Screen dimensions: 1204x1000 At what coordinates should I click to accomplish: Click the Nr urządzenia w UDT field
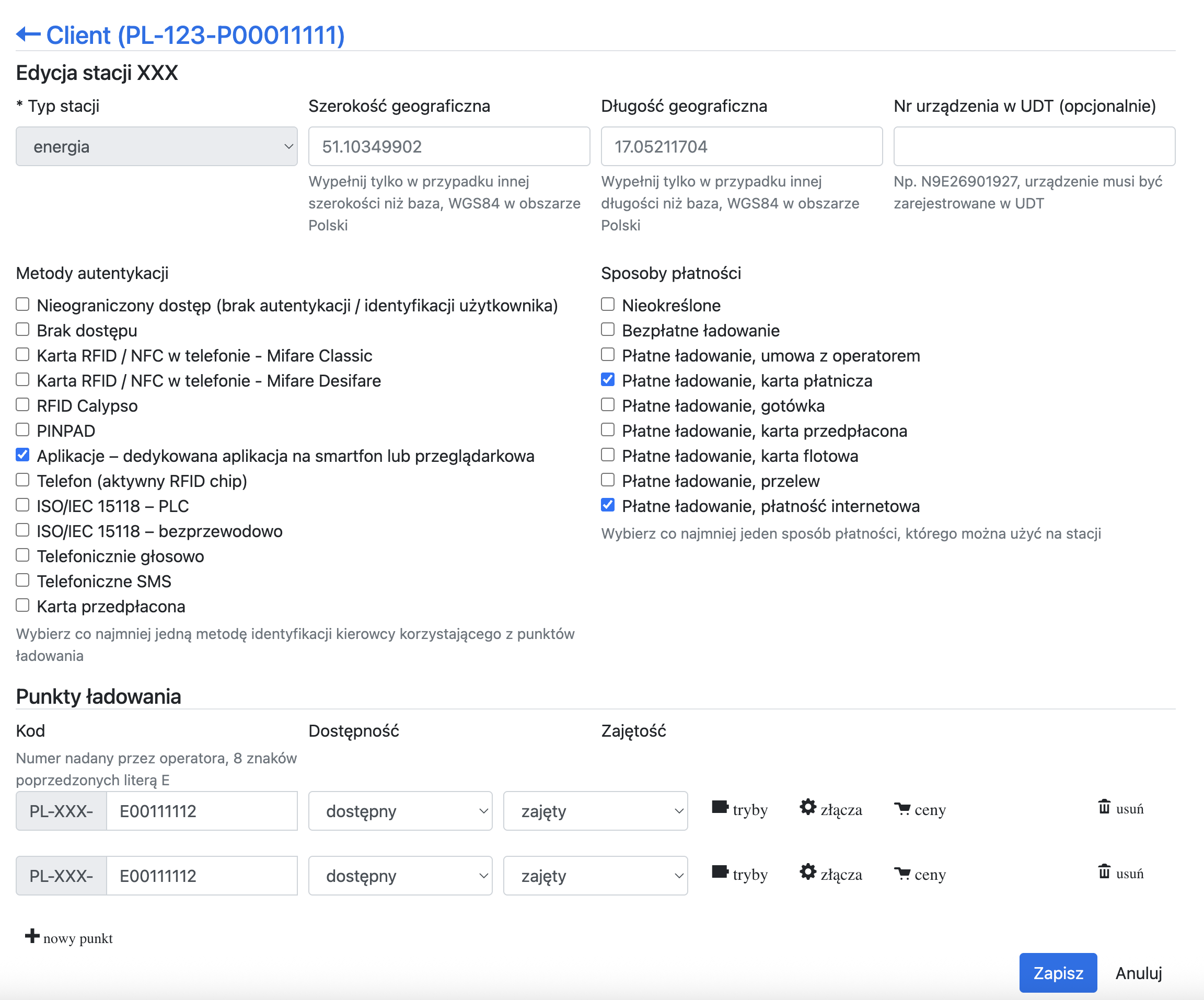pos(1034,147)
